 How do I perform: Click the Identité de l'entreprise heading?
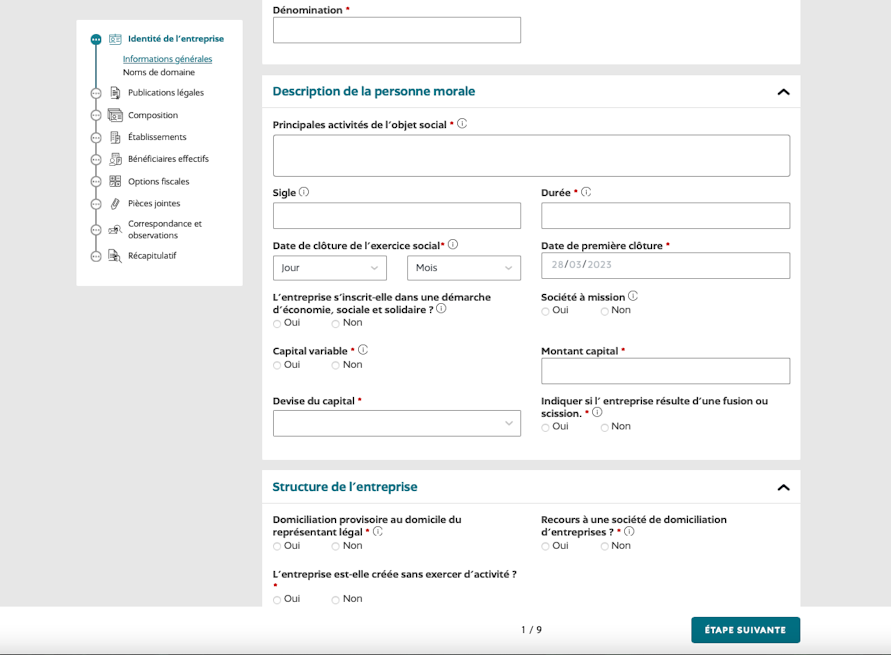click(176, 39)
